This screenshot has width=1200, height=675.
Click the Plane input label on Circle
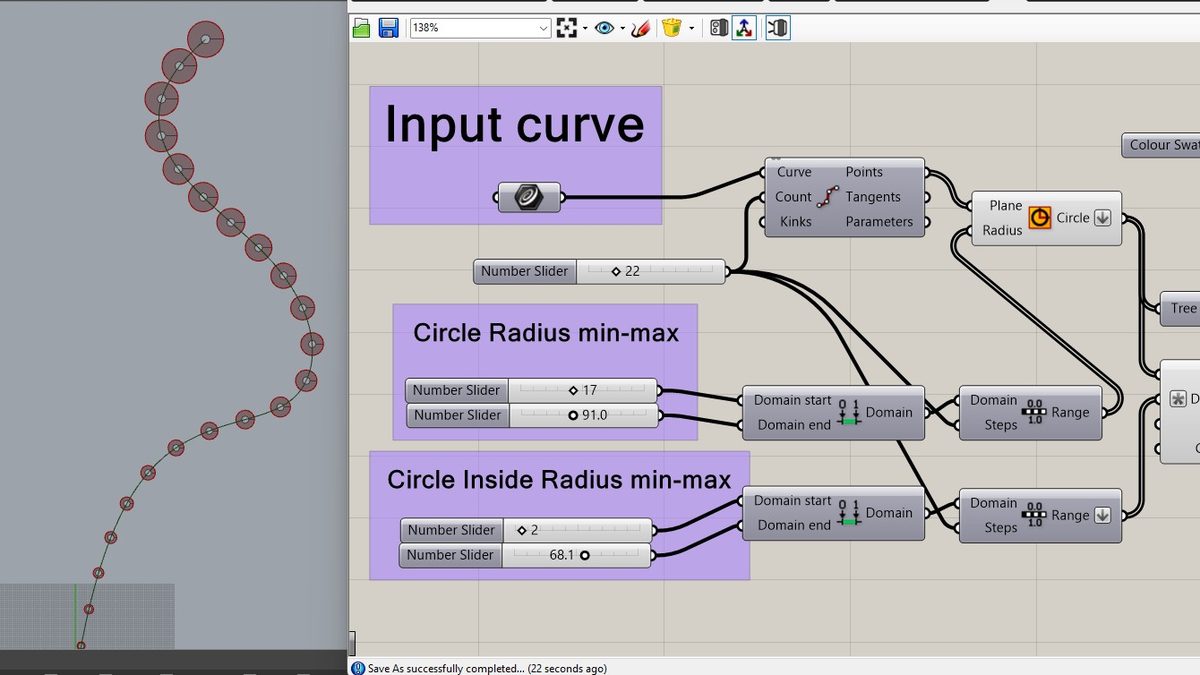point(1005,205)
